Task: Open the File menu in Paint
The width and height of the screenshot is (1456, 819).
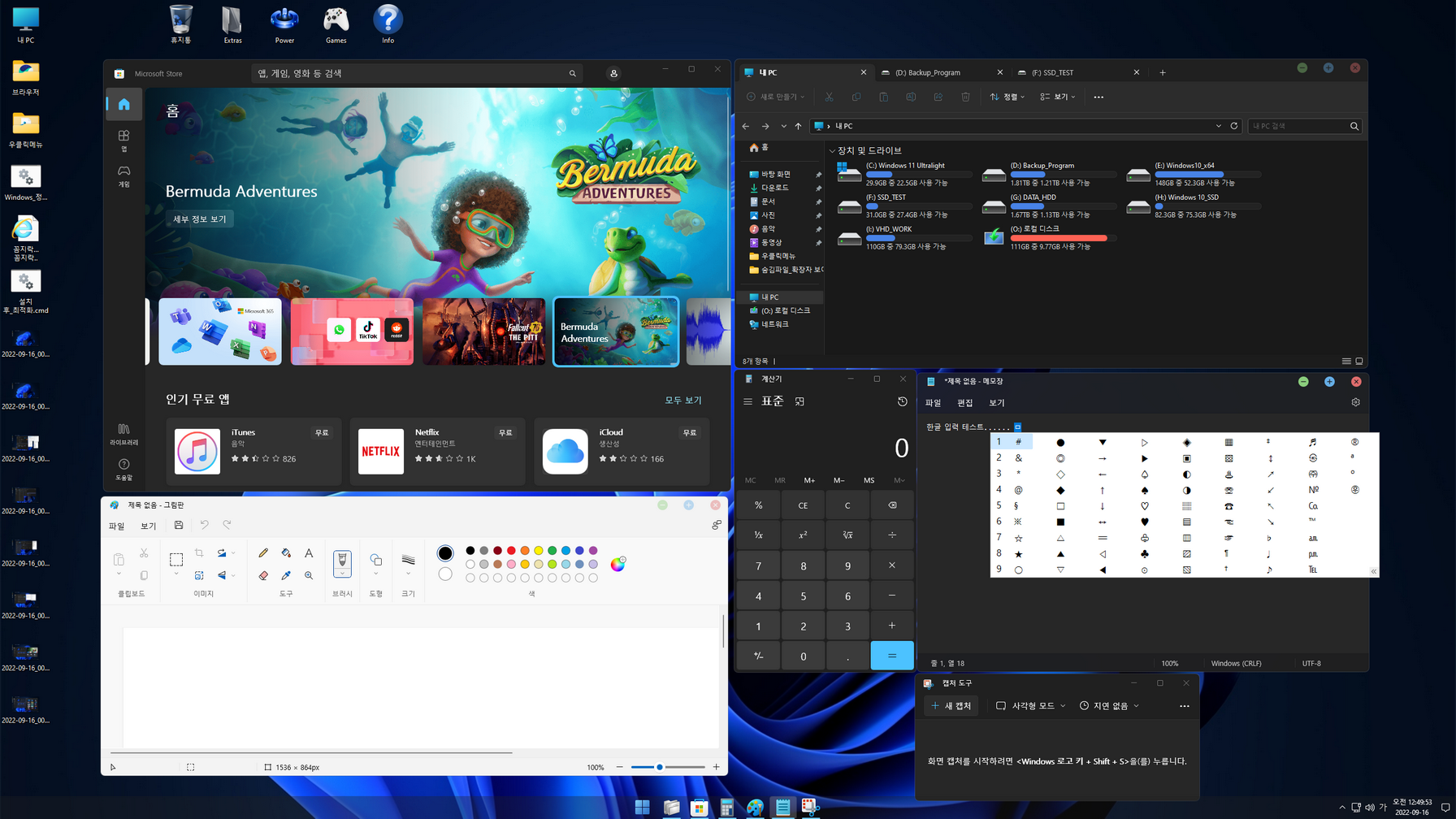Action: pos(117,526)
